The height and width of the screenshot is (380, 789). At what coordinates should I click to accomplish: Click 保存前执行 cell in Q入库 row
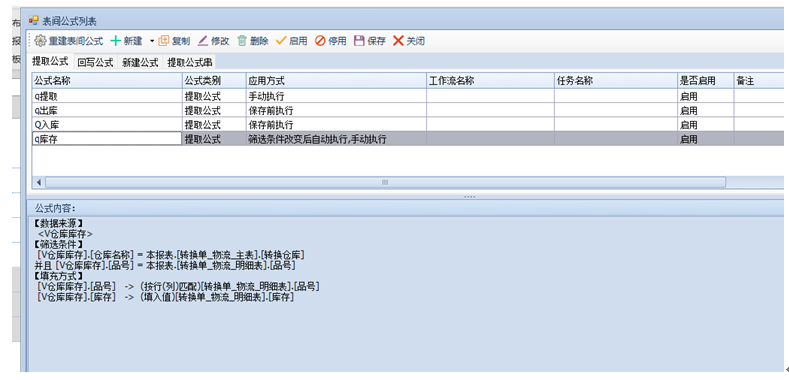point(336,124)
